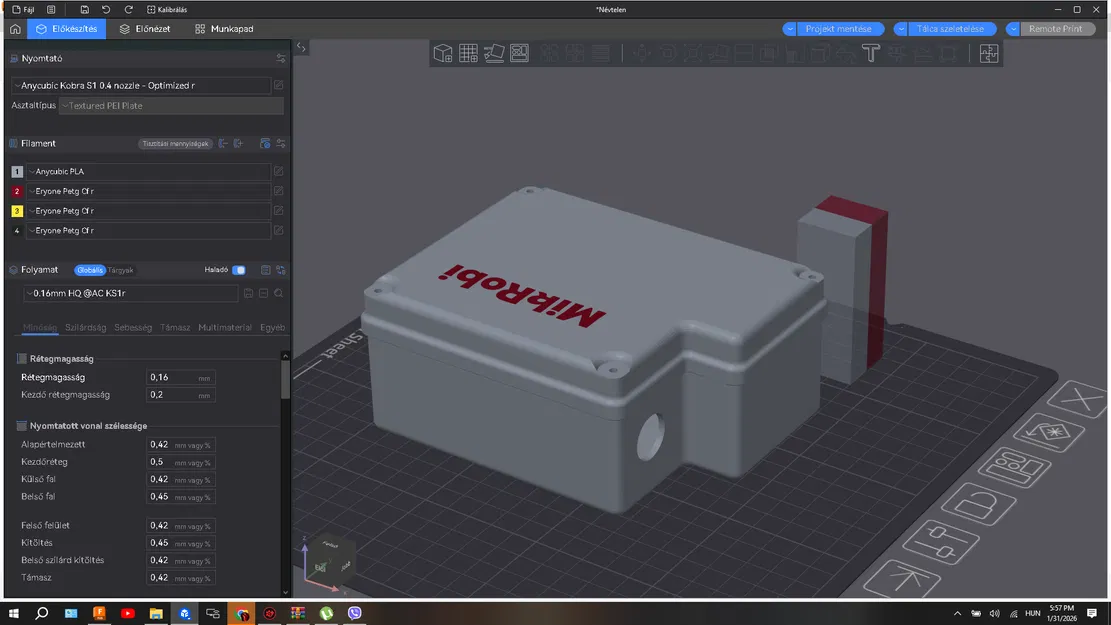
Task: Click the yellow filament 3 color swatch
Action: (x=17, y=211)
